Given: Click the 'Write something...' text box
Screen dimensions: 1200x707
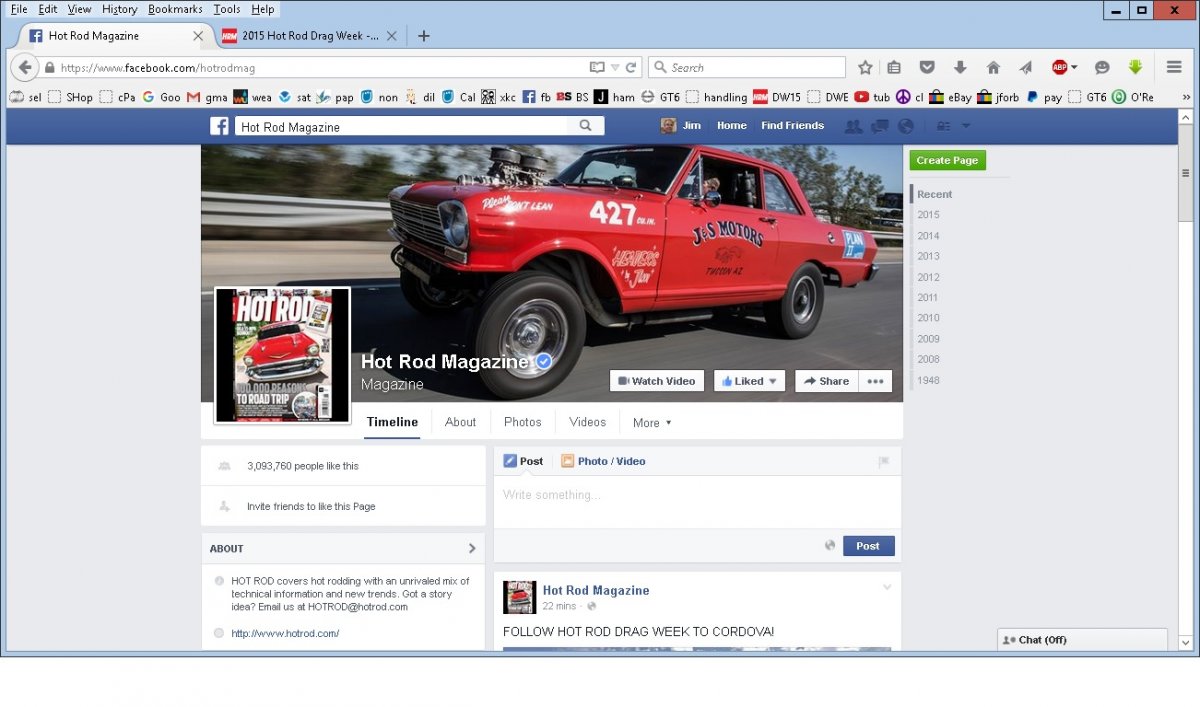Looking at the screenshot, I should click(697, 501).
